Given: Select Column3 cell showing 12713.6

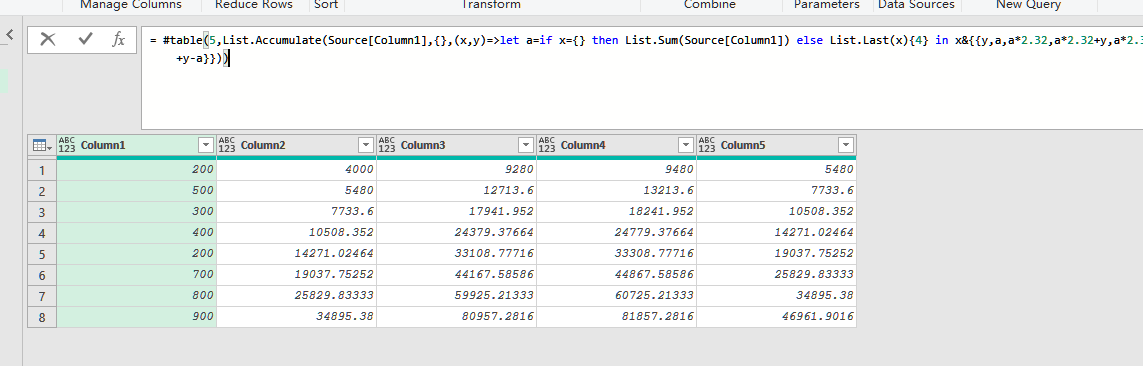Looking at the screenshot, I should [x=456, y=191].
